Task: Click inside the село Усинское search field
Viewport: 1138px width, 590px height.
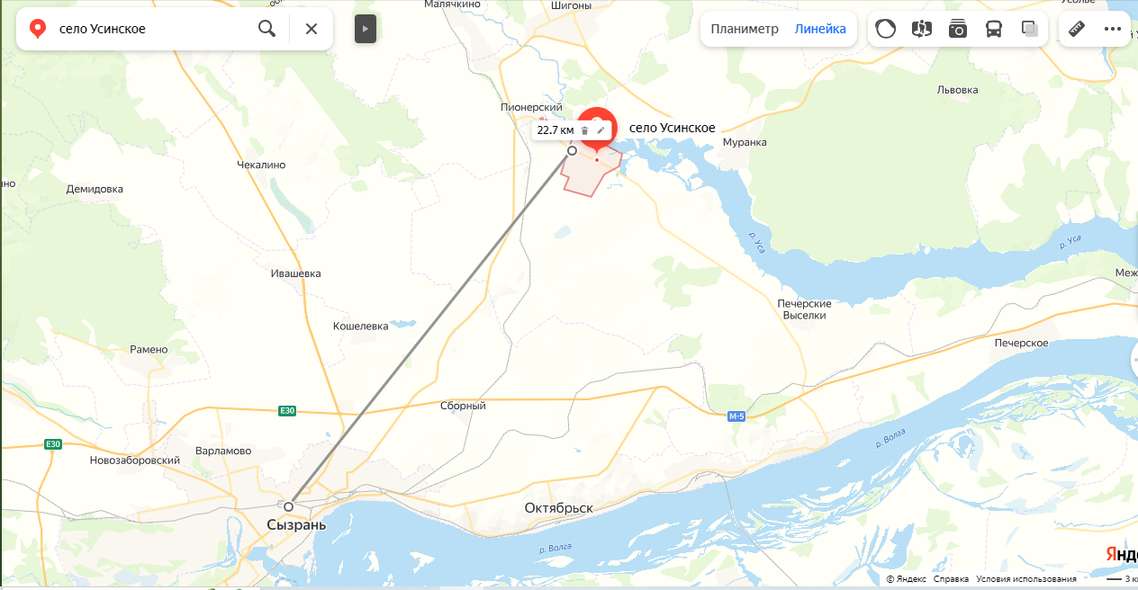Action: tap(152, 29)
